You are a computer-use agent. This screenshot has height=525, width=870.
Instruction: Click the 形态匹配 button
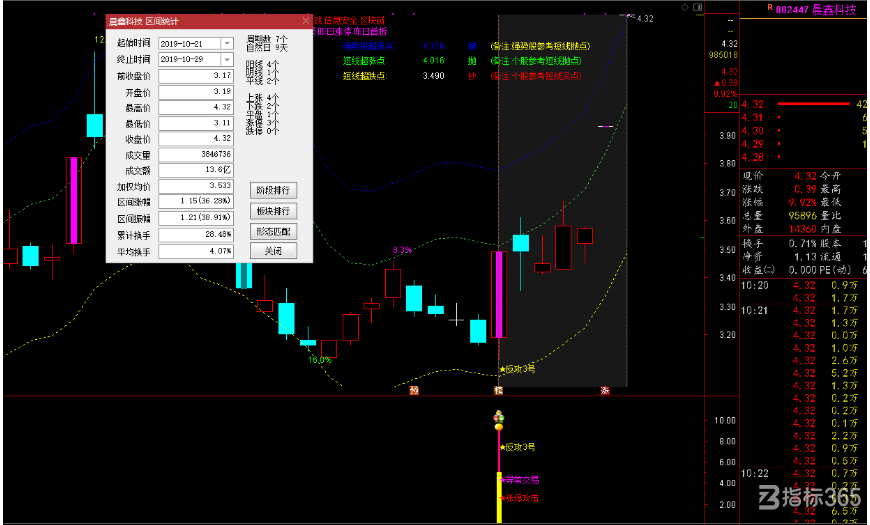(273, 231)
